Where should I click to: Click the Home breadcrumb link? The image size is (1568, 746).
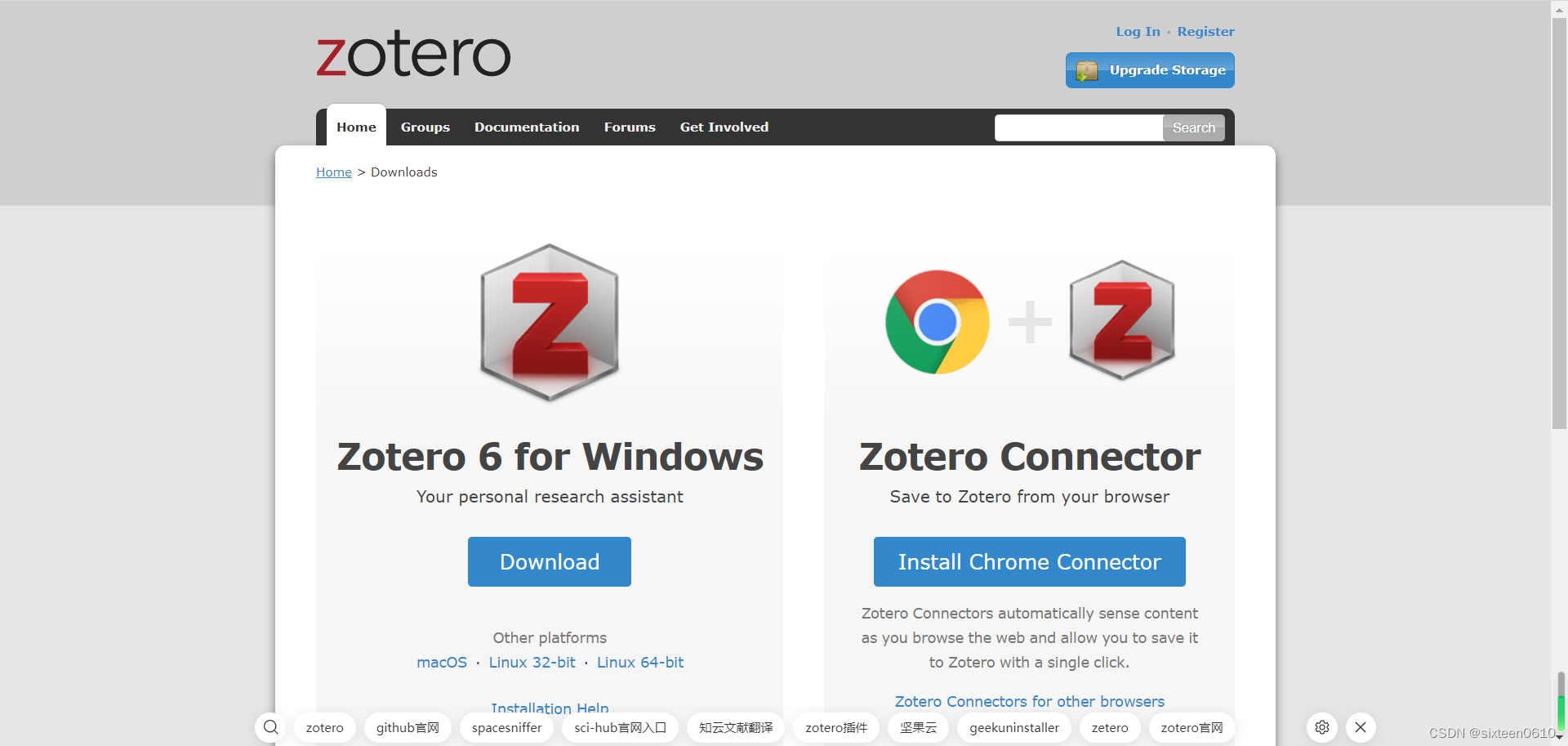point(333,172)
